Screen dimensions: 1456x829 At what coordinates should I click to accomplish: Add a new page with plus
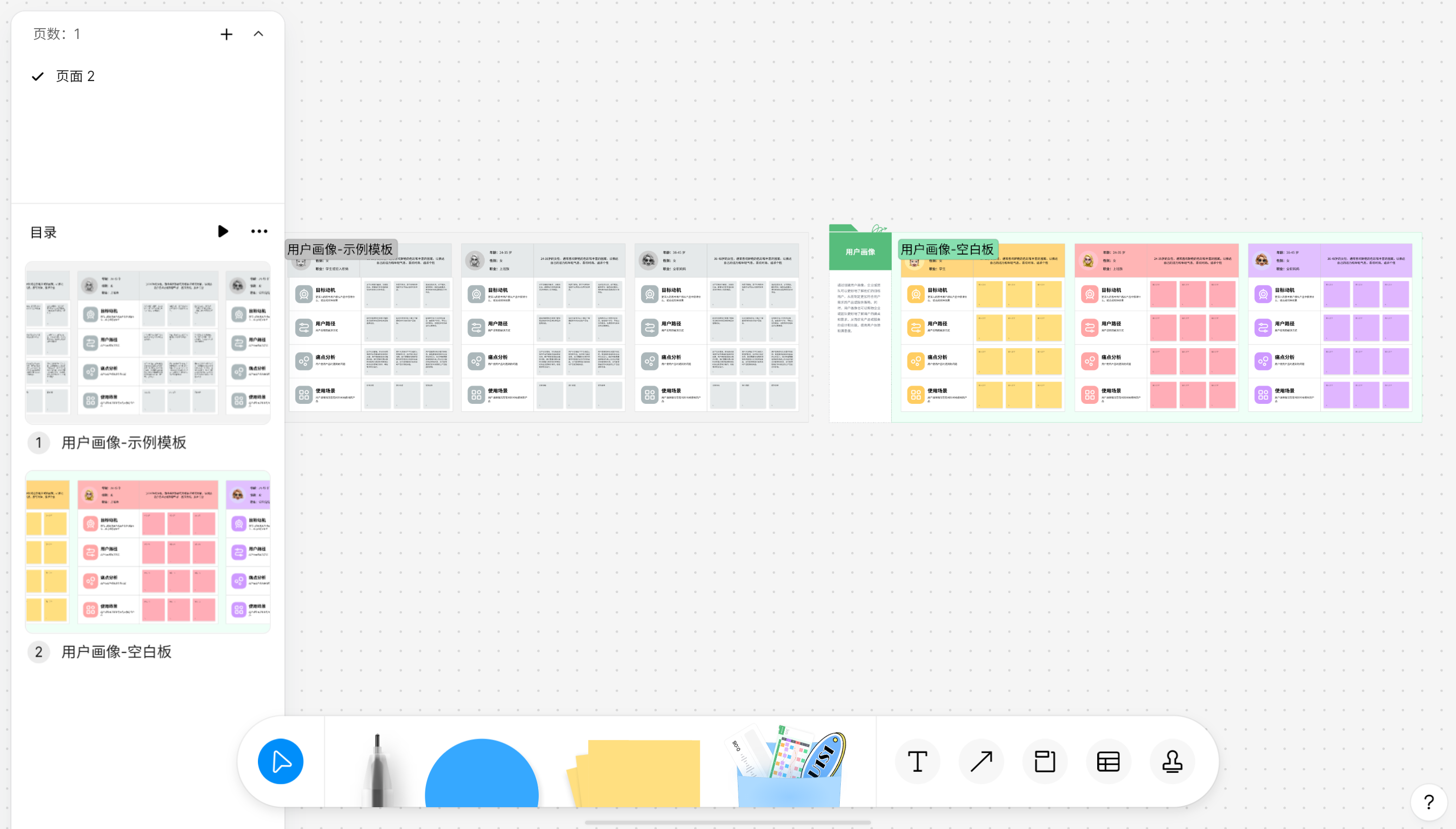pos(226,34)
